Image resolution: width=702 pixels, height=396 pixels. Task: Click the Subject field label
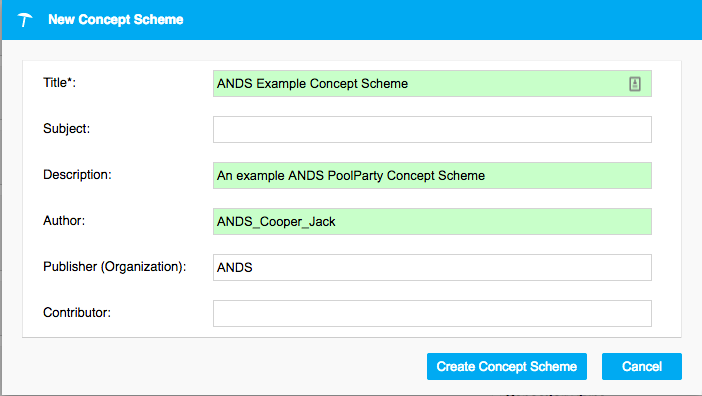(66, 129)
